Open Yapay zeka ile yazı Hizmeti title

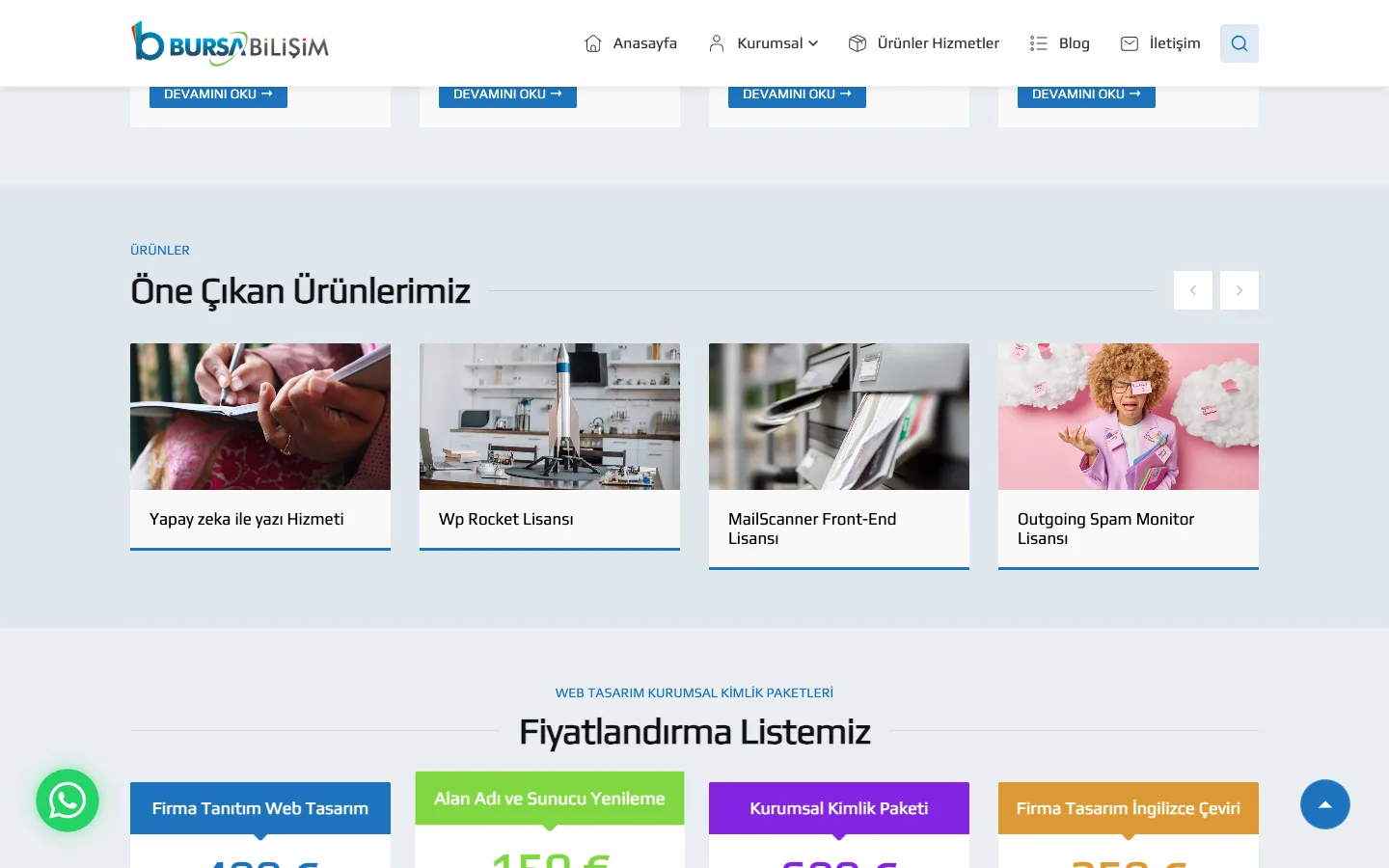247,519
